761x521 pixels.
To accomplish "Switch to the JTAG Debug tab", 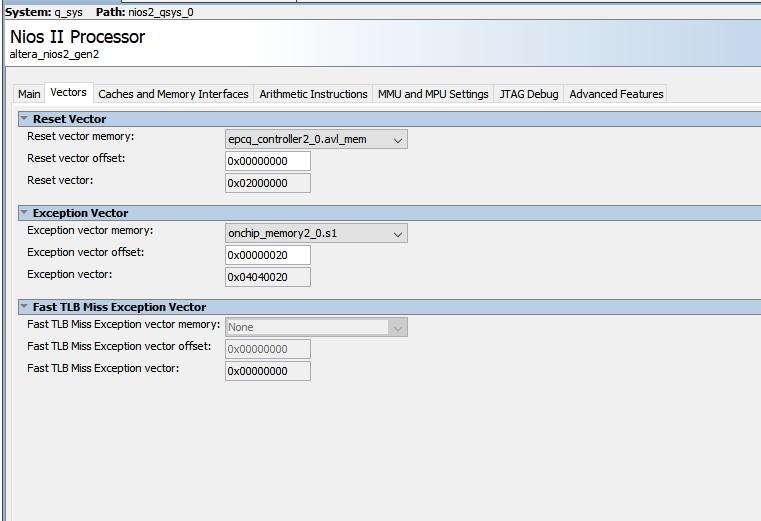I will point(529,94).
